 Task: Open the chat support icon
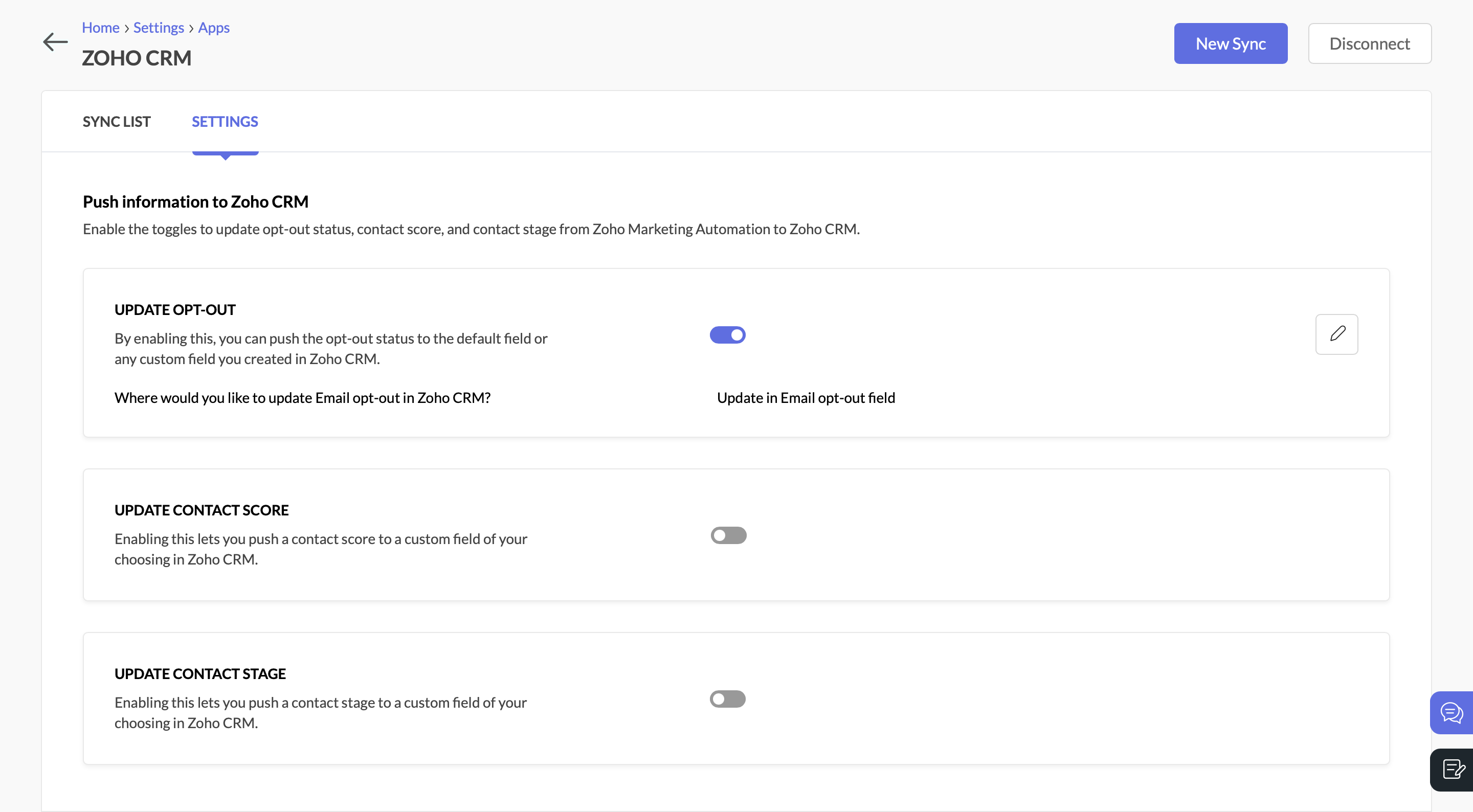point(1452,712)
